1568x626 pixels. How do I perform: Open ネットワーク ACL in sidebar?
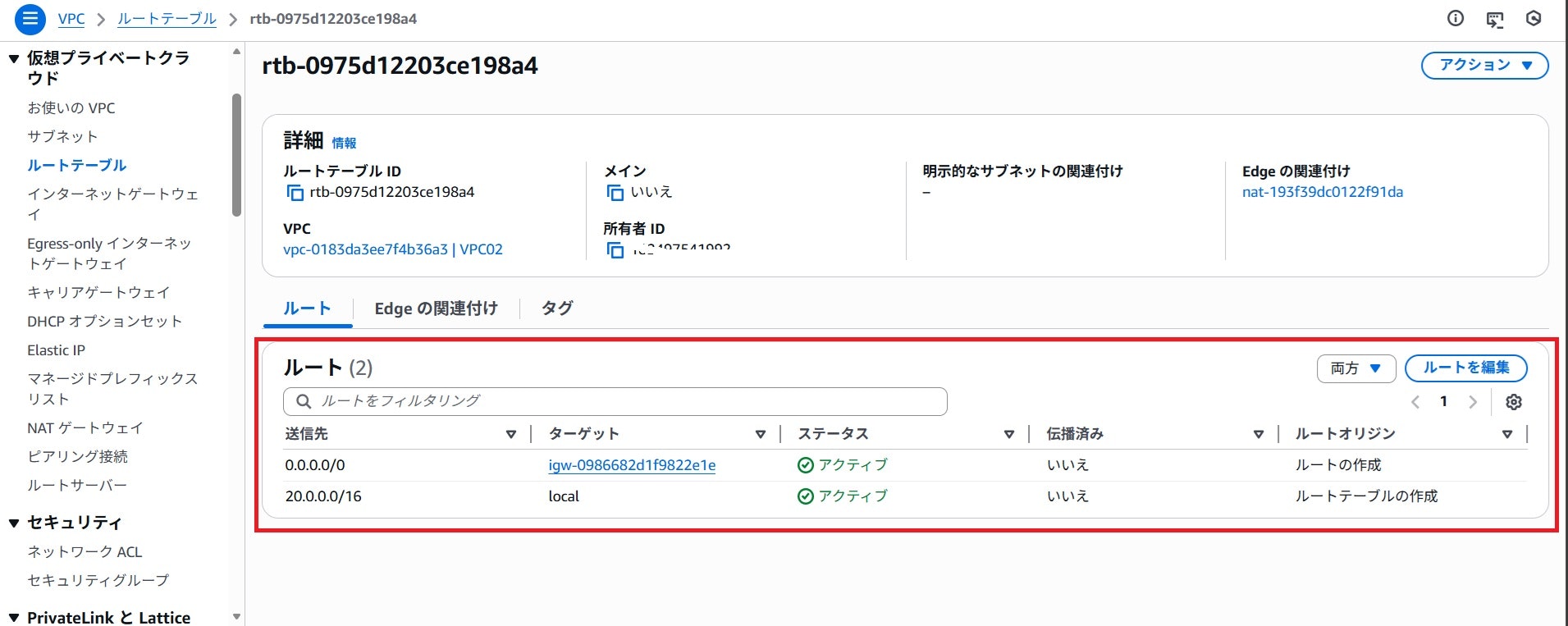point(85,552)
